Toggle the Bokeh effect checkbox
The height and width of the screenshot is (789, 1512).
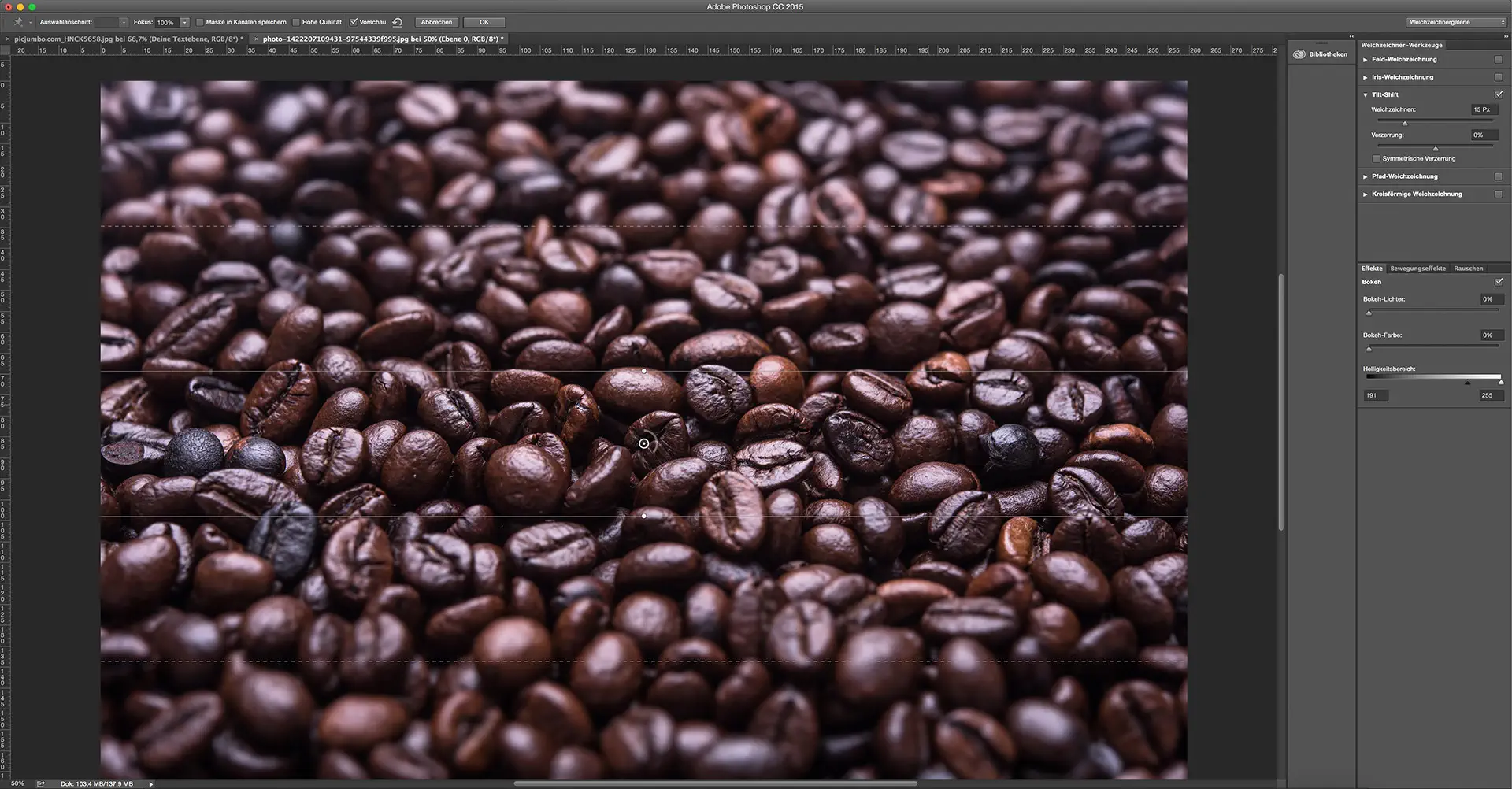(1499, 281)
